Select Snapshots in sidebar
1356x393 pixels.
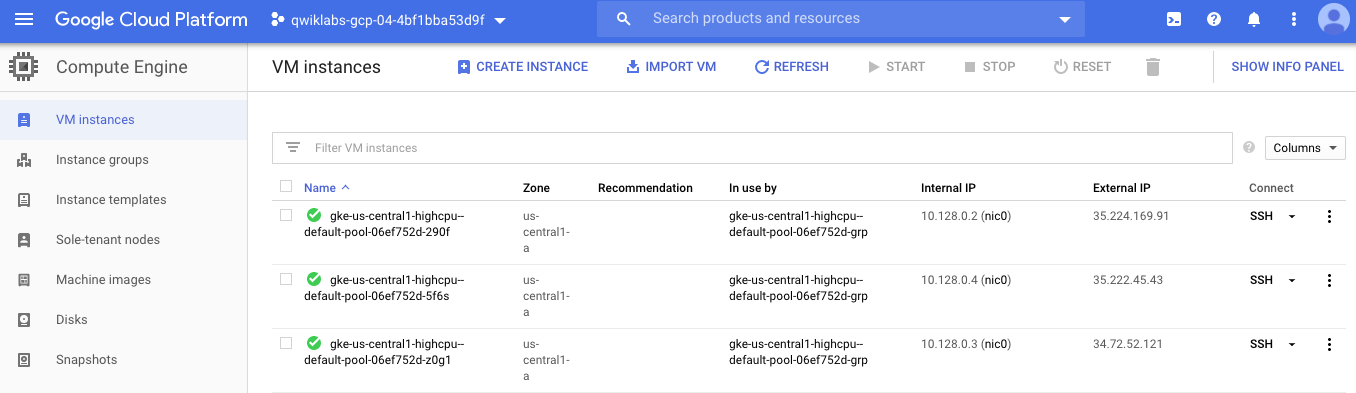[86, 360]
